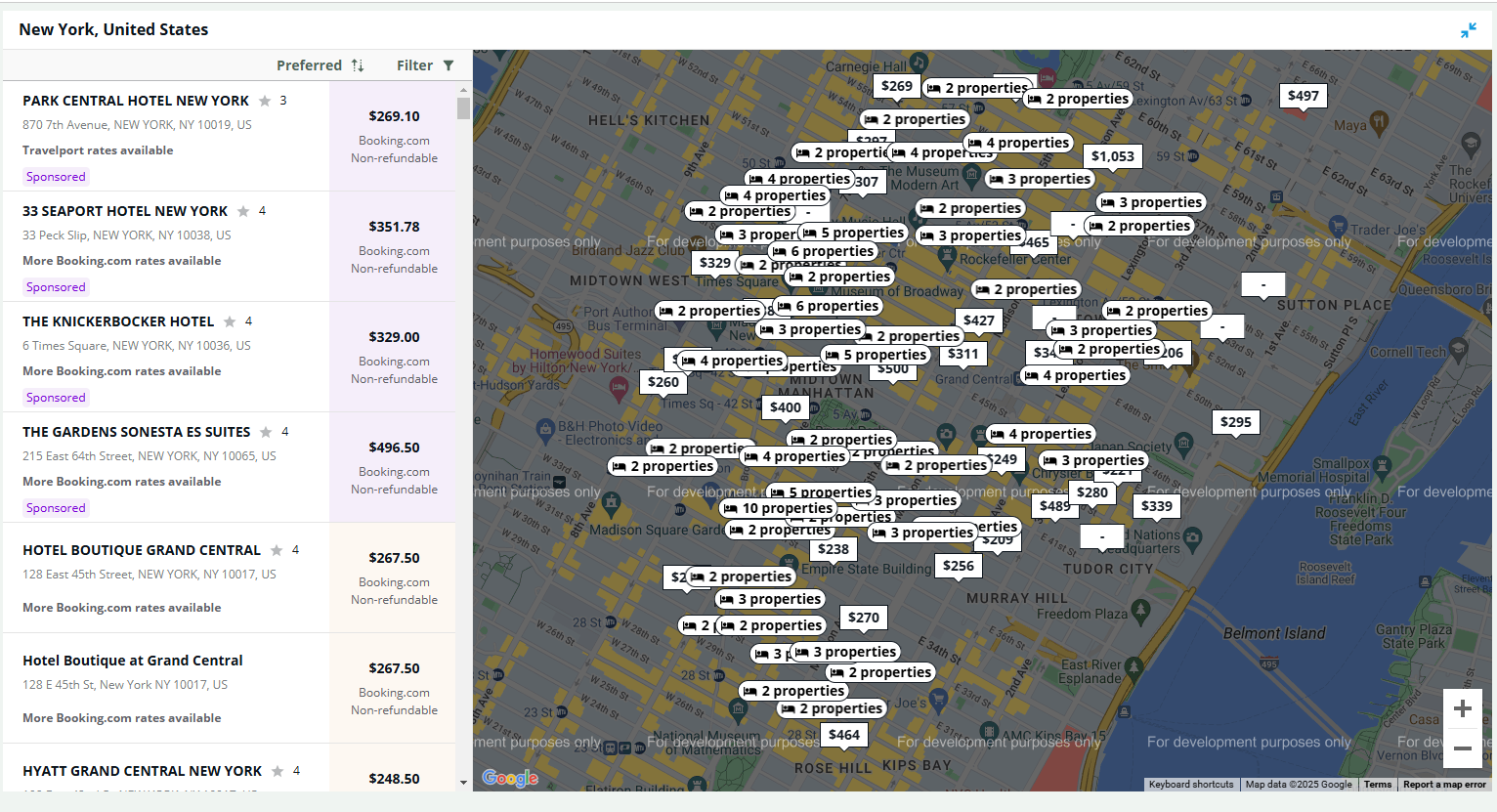Zoom in on the map

(1462, 708)
